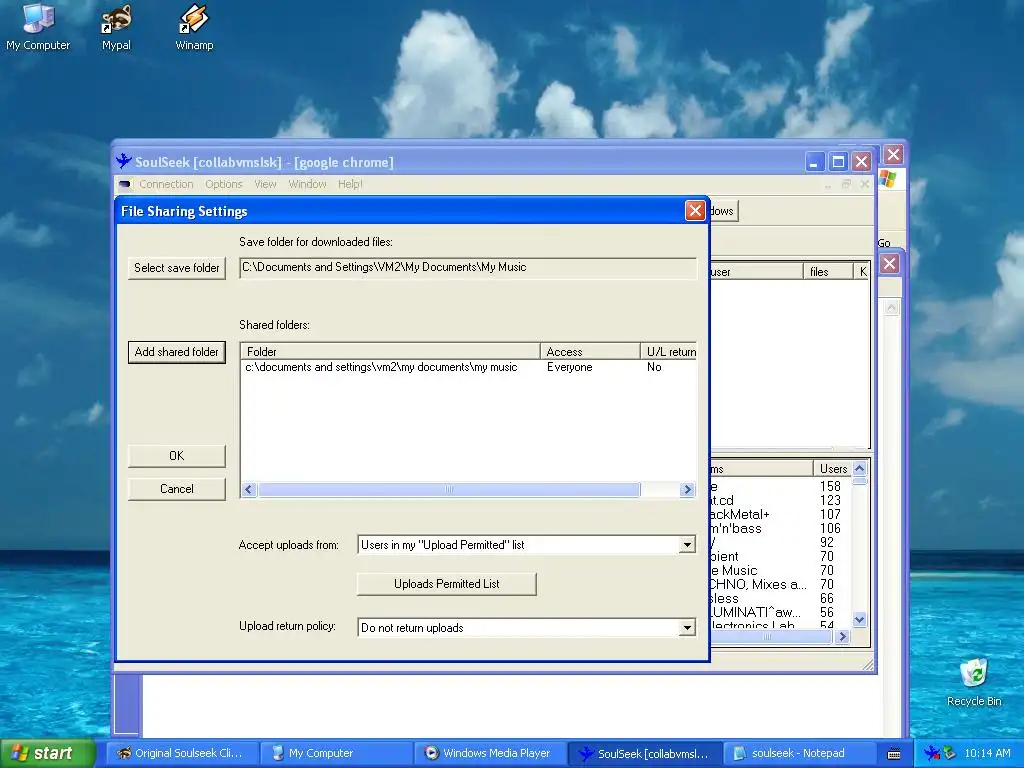Image resolution: width=1024 pixels, height=768 pixels.
Task: Click the network connection tray icon
Action: (950, 753)
